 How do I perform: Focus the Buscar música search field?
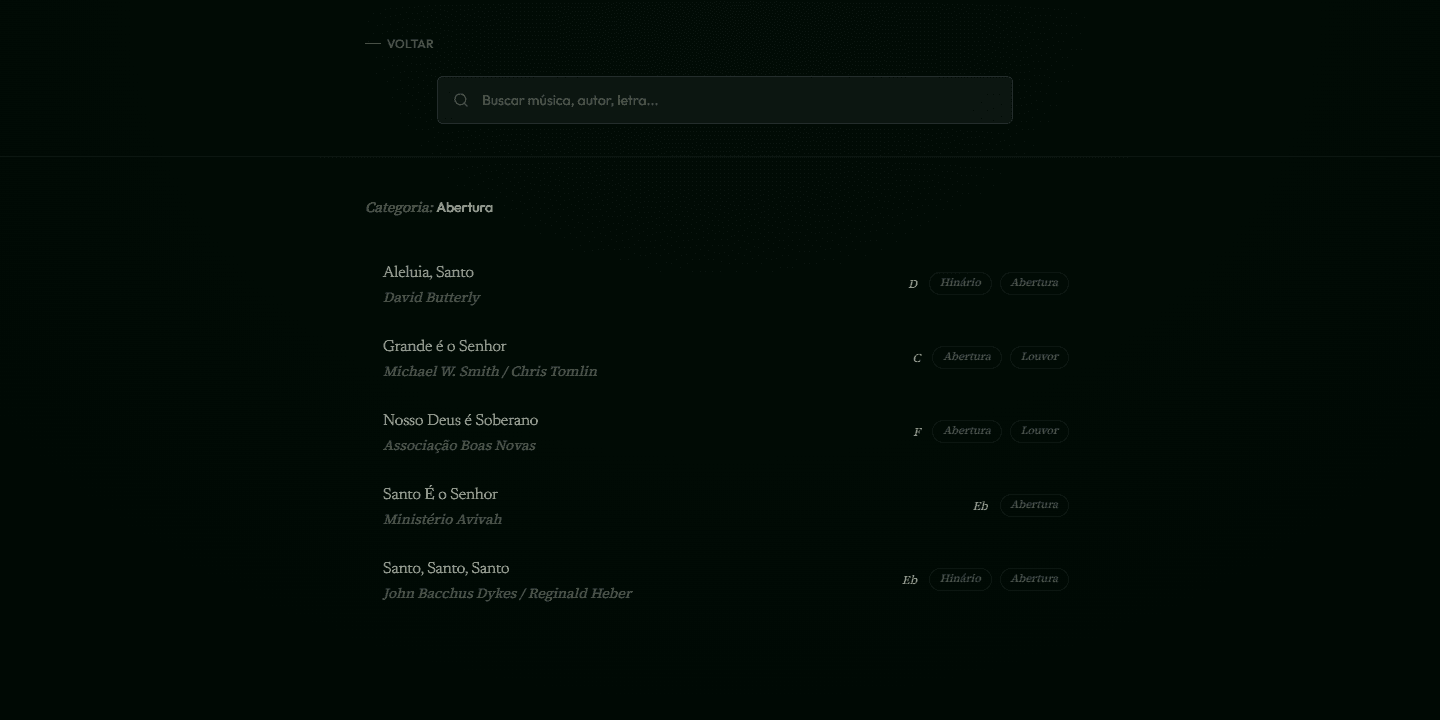tap(724, 100)
